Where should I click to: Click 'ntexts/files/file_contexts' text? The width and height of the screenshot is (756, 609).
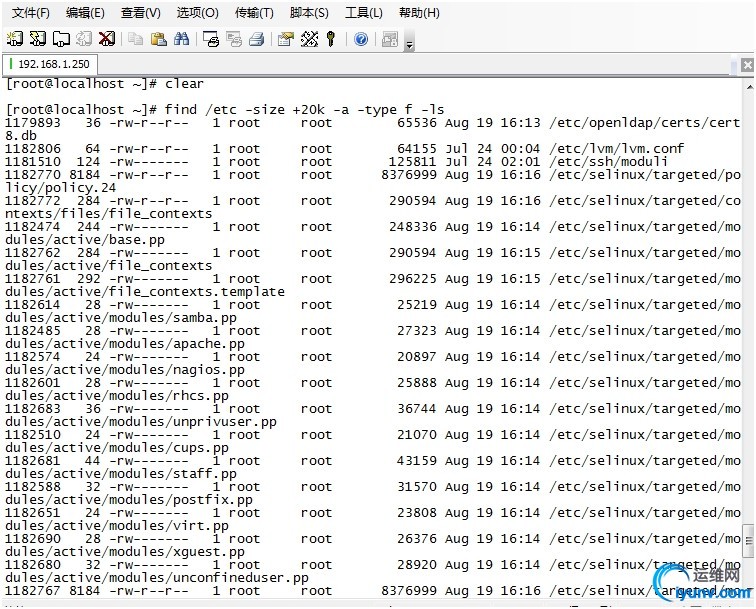click(x=108, y=214)
